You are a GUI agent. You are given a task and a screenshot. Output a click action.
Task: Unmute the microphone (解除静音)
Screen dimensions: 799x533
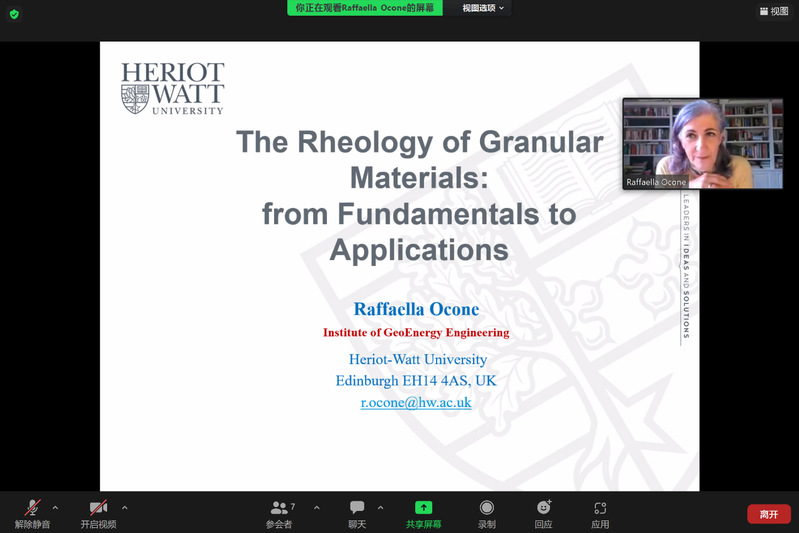[32, 514]
